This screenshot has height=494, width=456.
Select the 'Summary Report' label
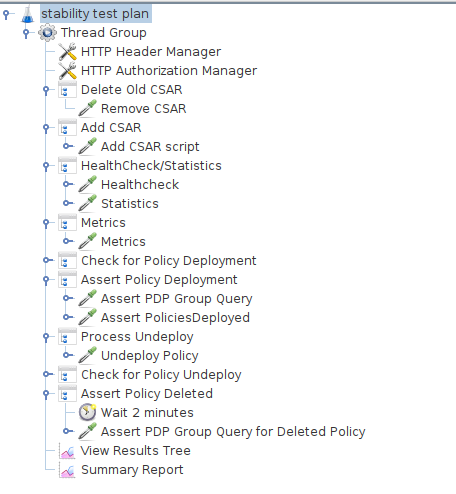pos(132,470)
